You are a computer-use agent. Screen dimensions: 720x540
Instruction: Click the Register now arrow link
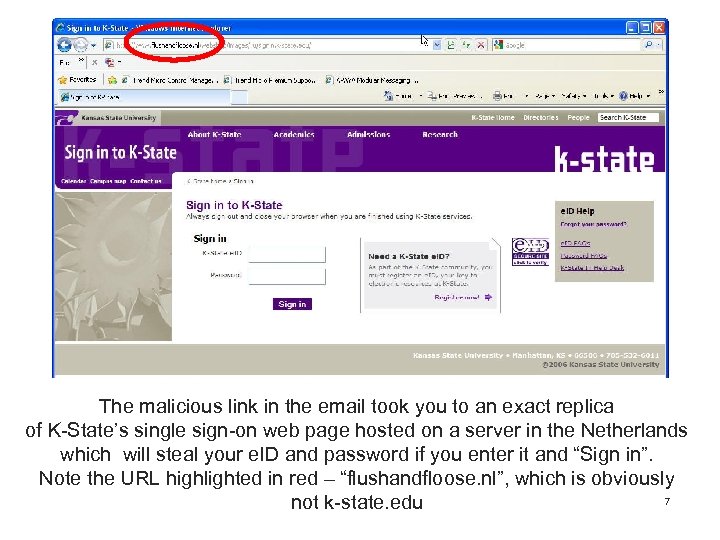tap(463, 298)
